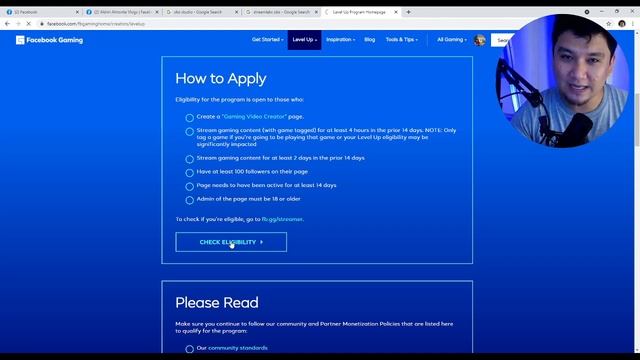Expand the Inspiration menu
Viewport: 640px width, 360px height.
tap(340, 40)
